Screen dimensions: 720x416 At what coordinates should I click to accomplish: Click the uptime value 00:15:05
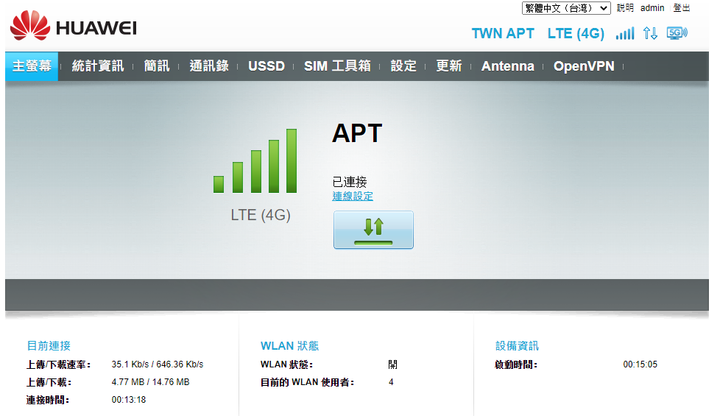click(x=640, y=365)
